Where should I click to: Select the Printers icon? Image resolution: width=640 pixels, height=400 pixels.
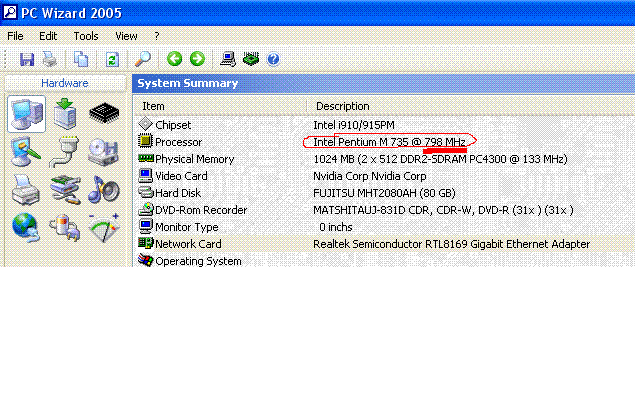pos(26,190)
